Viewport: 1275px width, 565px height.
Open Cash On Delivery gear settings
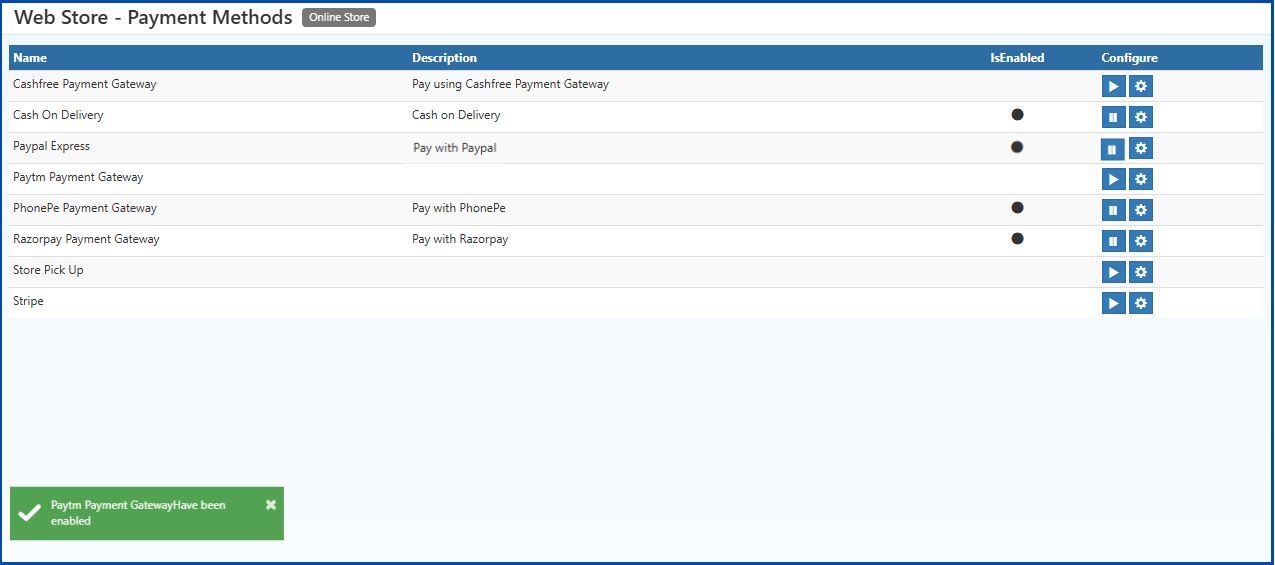(x=1141, y=117)
